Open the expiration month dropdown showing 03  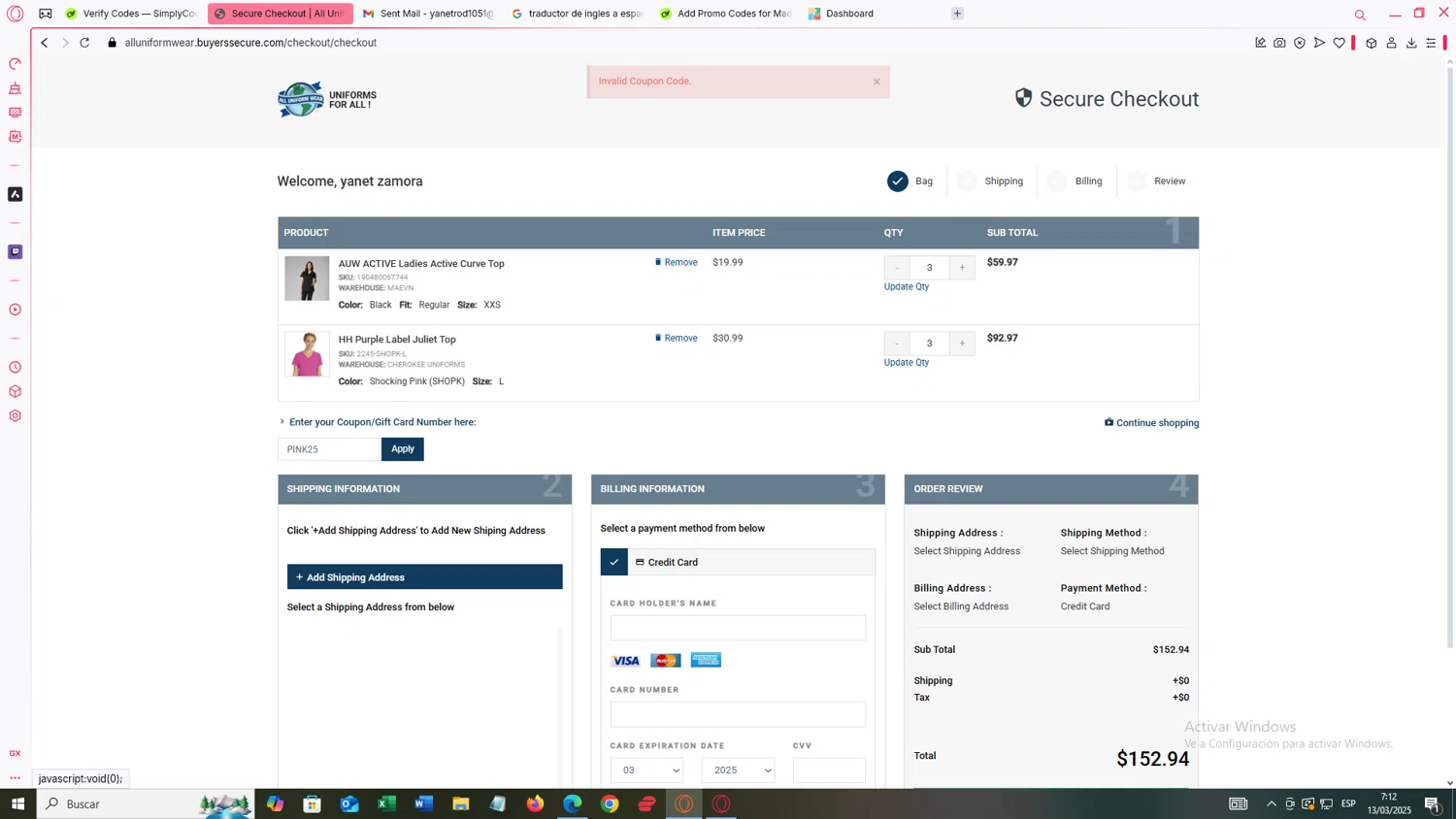click(x=646, y=770)
